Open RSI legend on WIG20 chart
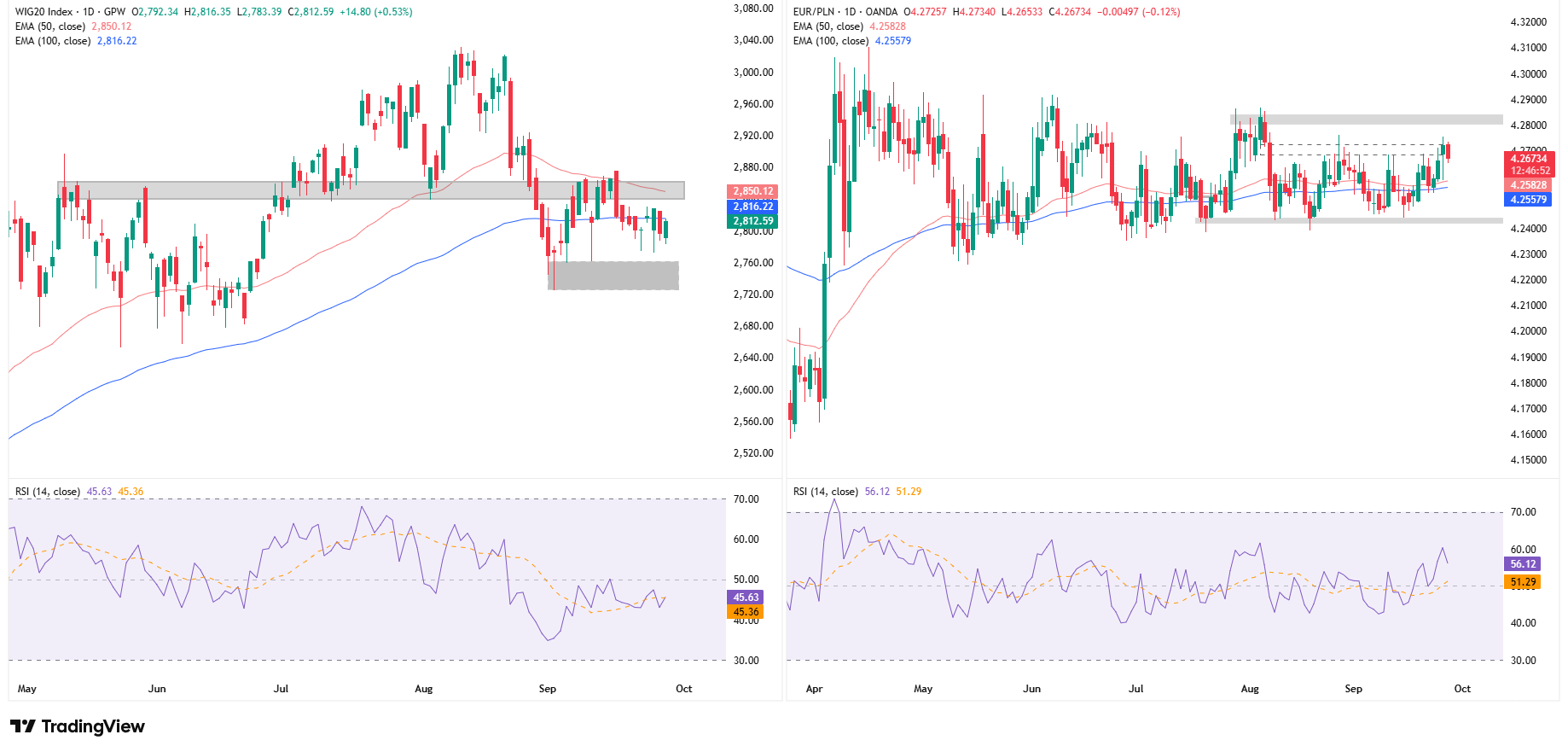1568x752 pixels. [48, 492]
